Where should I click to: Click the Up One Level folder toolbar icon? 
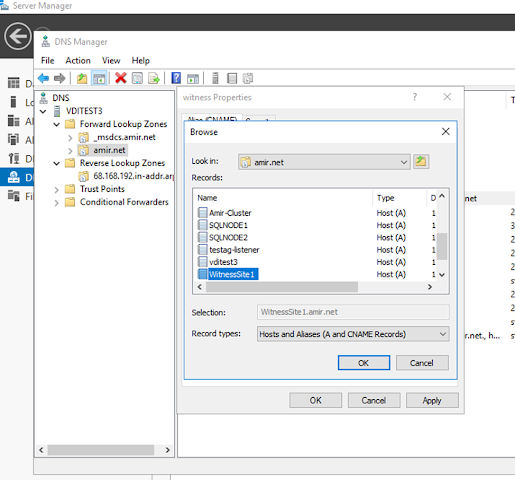tap(82, 78)
